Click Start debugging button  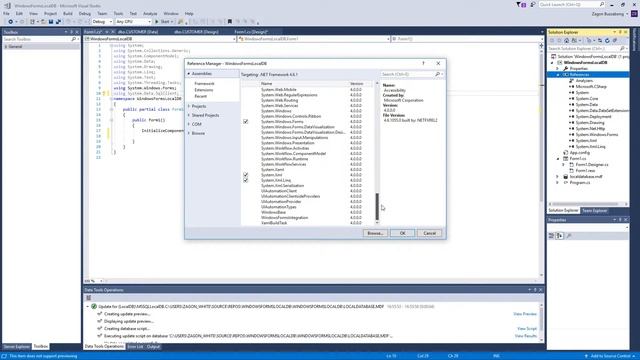tap(164, 22)
